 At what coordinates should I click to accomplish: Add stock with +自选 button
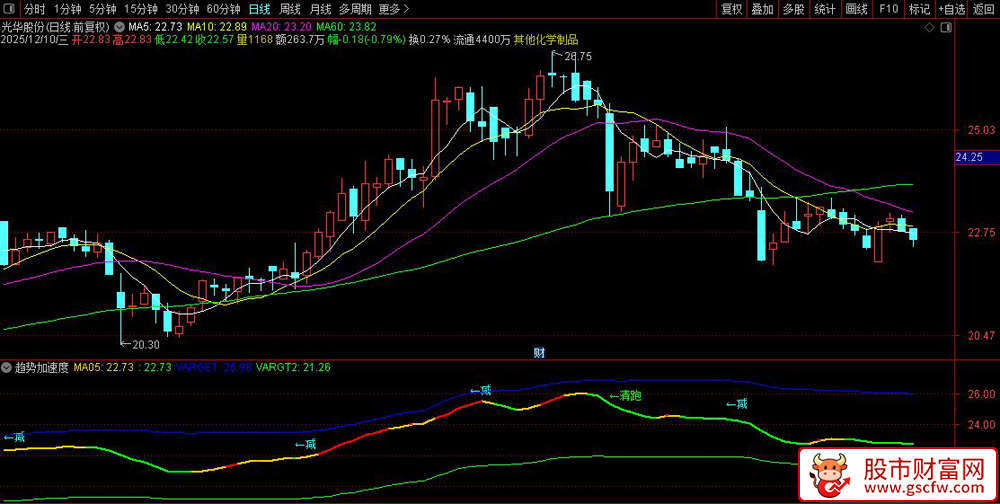pos(952,9)
